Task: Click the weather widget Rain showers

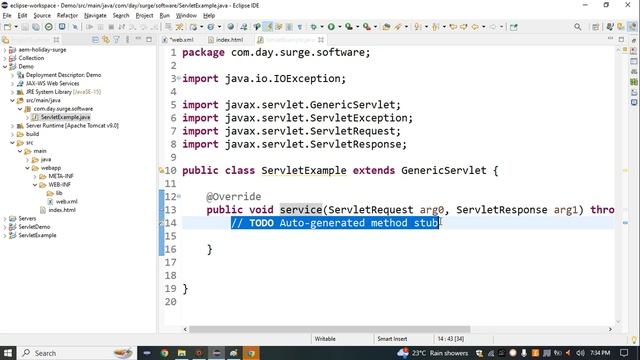Action: click(433, 353)
